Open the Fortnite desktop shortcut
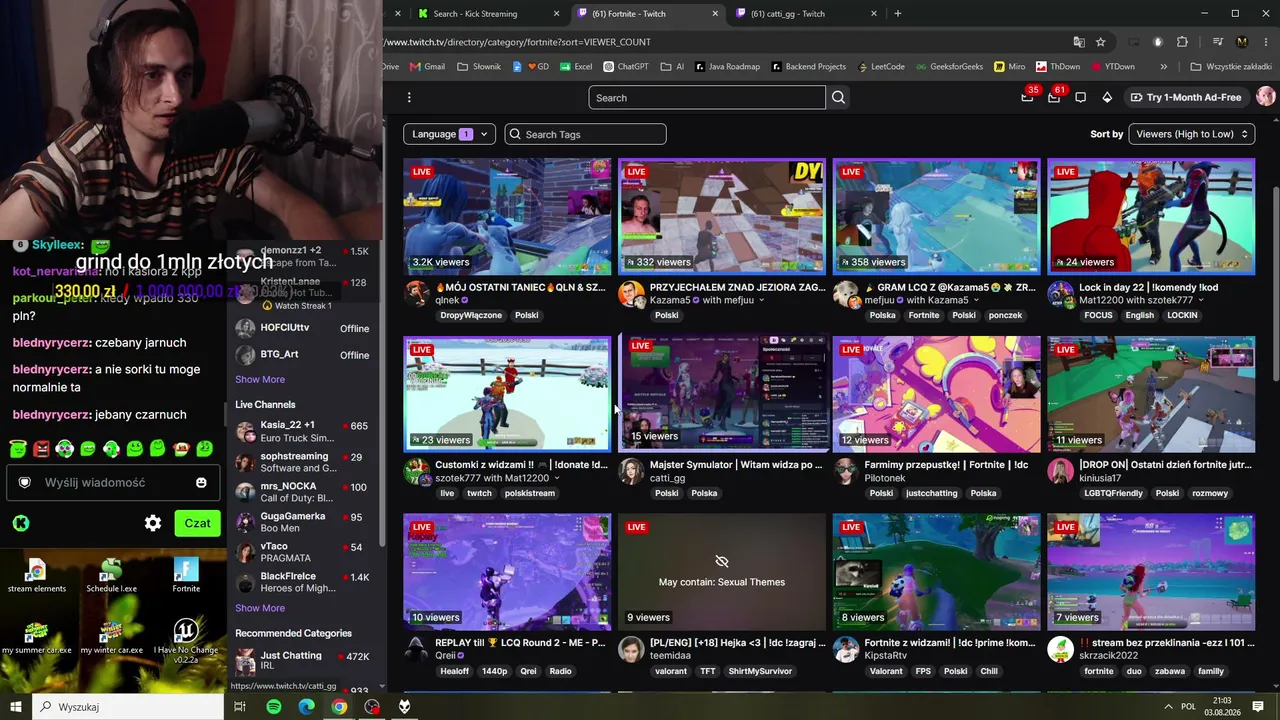The height and width of the screenshot is (720, 1280). [186, 575]
